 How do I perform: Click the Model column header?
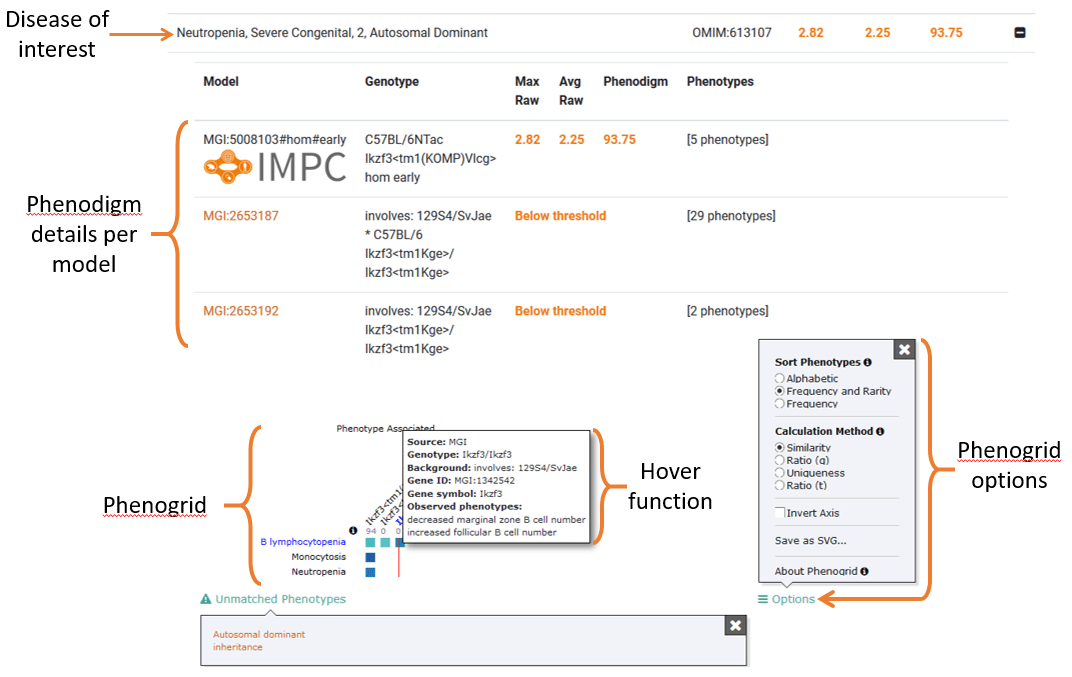coord(221,81)
